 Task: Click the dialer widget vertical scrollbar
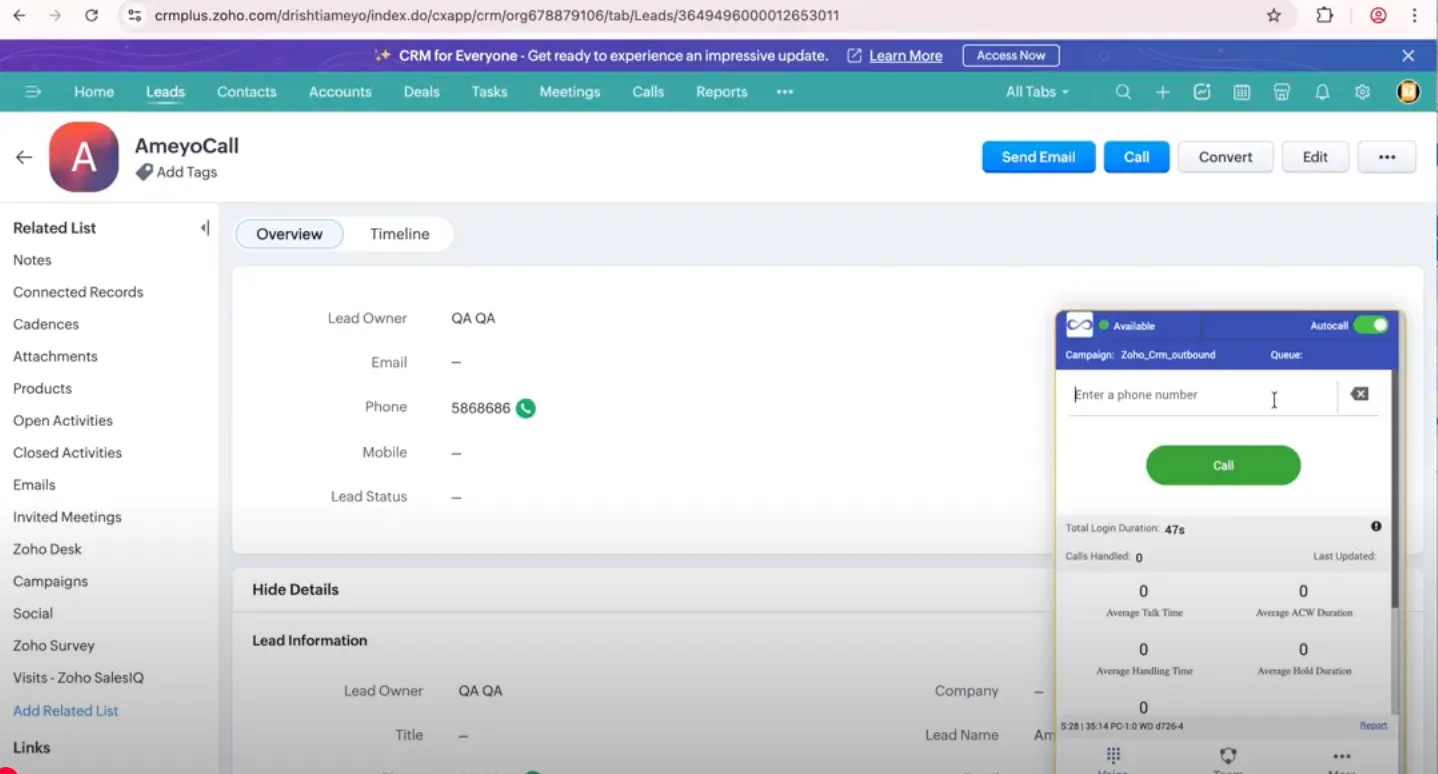[1396, 490]
